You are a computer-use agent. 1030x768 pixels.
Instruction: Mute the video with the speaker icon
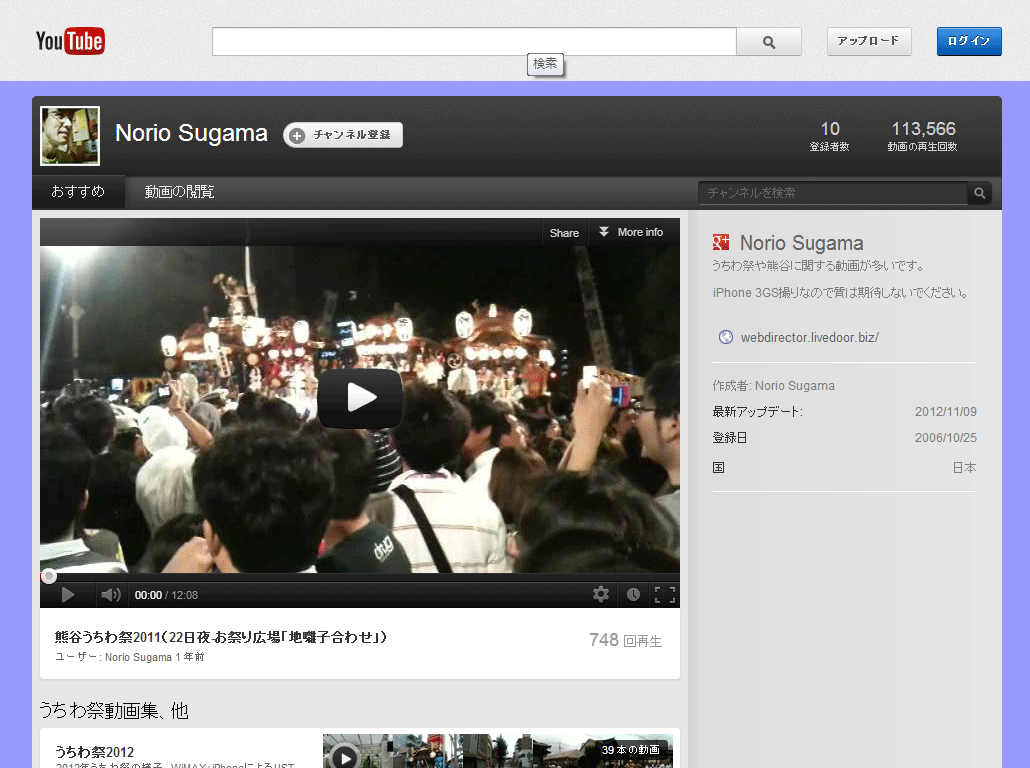110,595
